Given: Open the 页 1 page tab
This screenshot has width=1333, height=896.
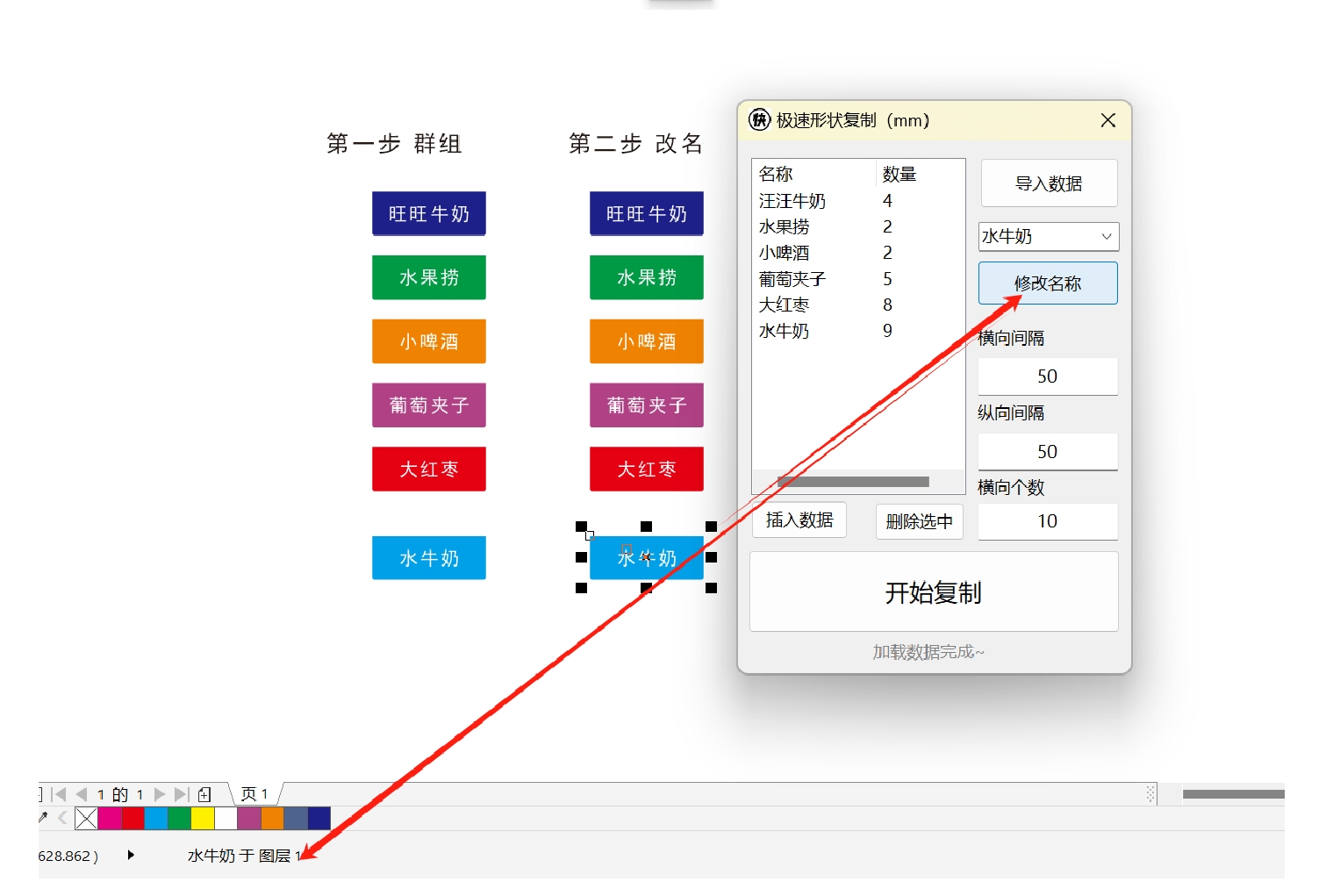Looking at the screenshot, I should (x=254, y=794).
